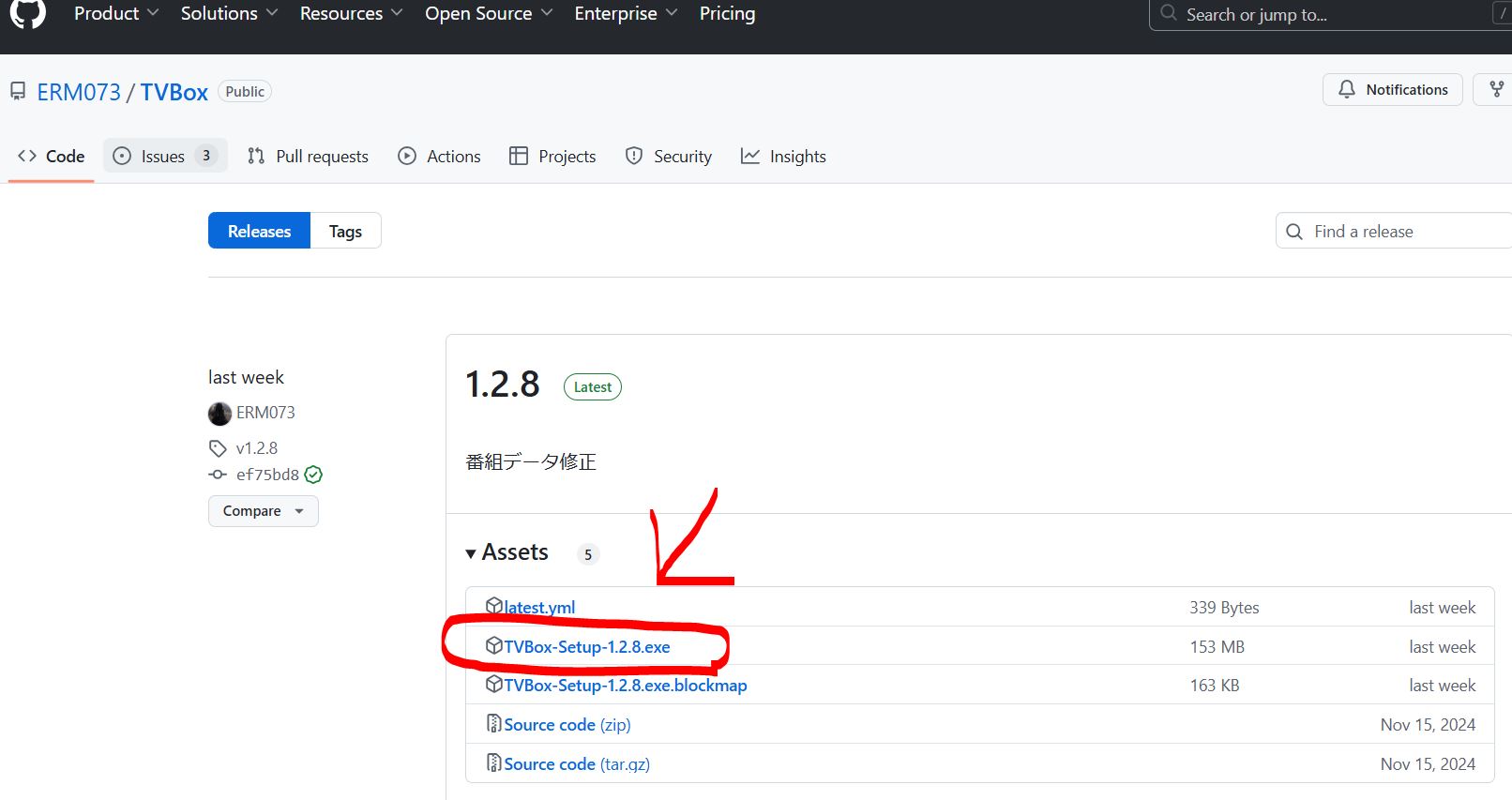The image size is (1512, 800).
Task: Open commit ef75bd8 link
Action: 267,475
